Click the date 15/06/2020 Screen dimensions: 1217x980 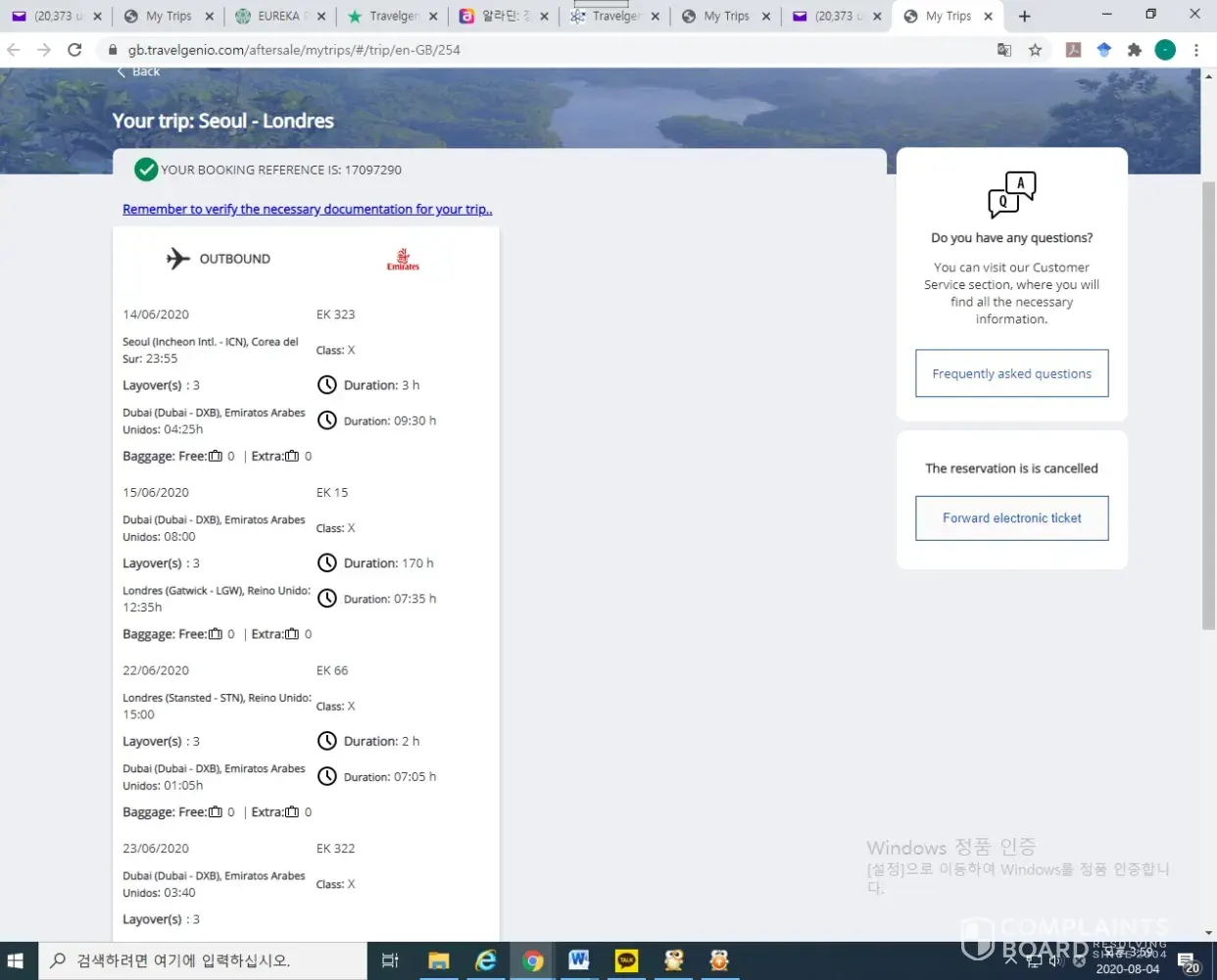point(156,493)
